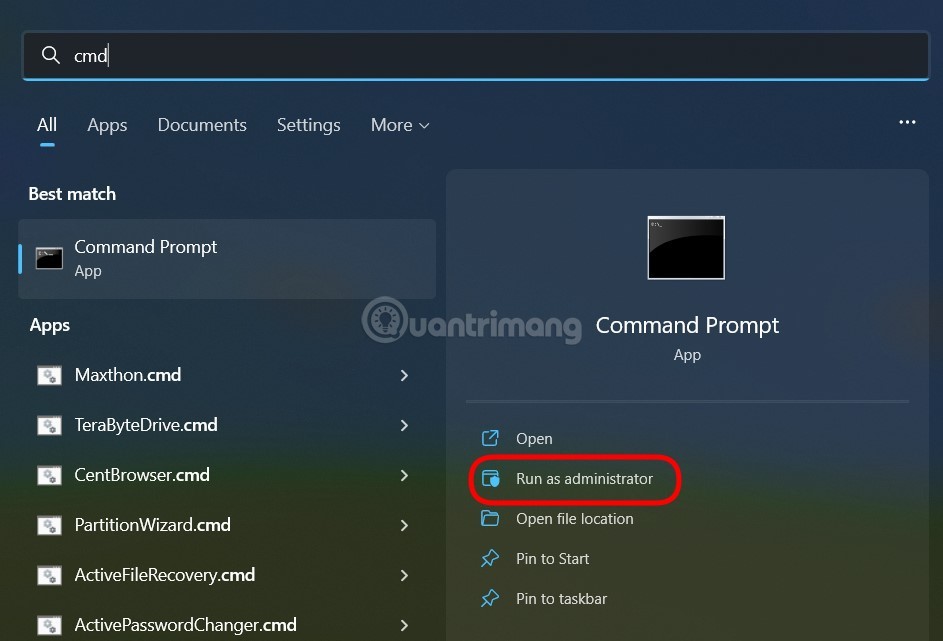The height and width of the screenshot is (641, 943).
Task: Choose Pin to taskbar
Action: [561, 599]
